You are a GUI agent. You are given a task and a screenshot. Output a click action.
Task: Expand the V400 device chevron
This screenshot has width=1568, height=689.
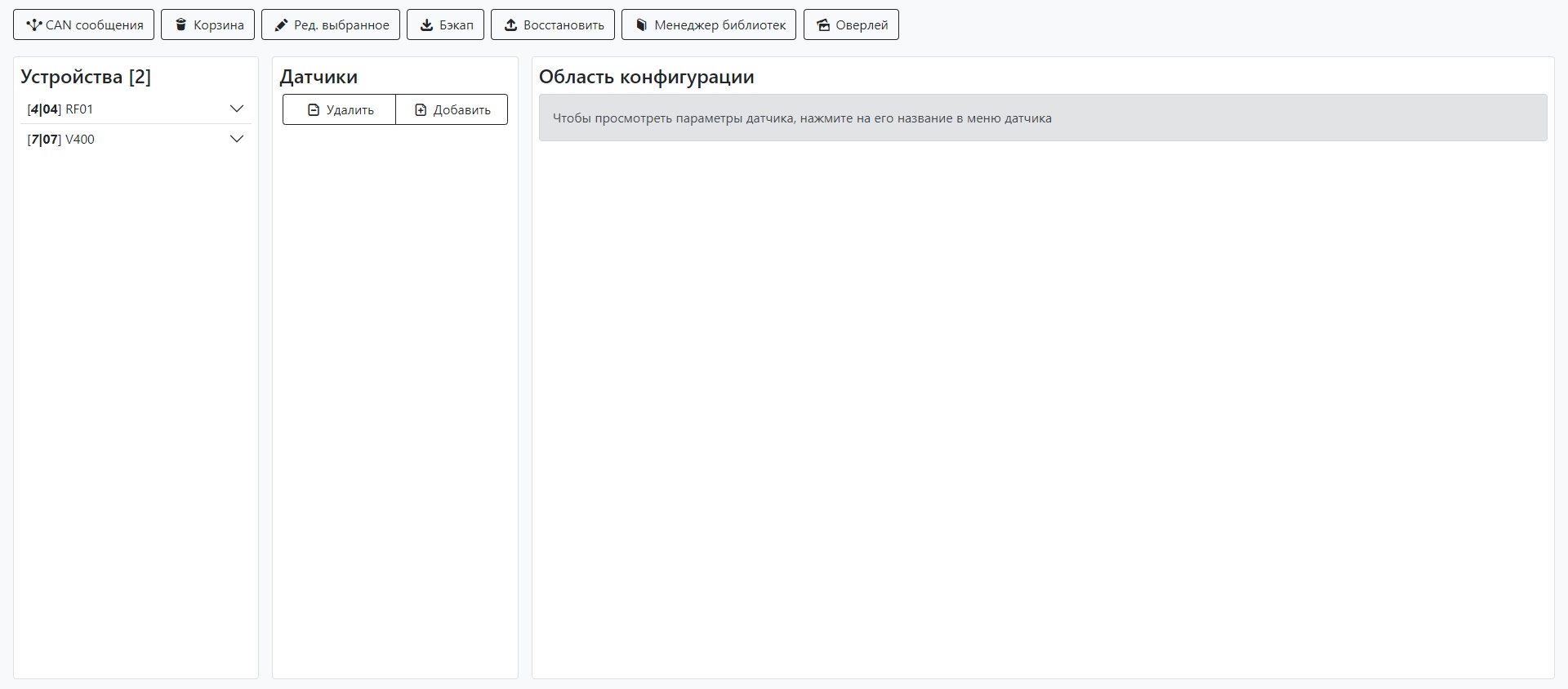coord(237,139)
